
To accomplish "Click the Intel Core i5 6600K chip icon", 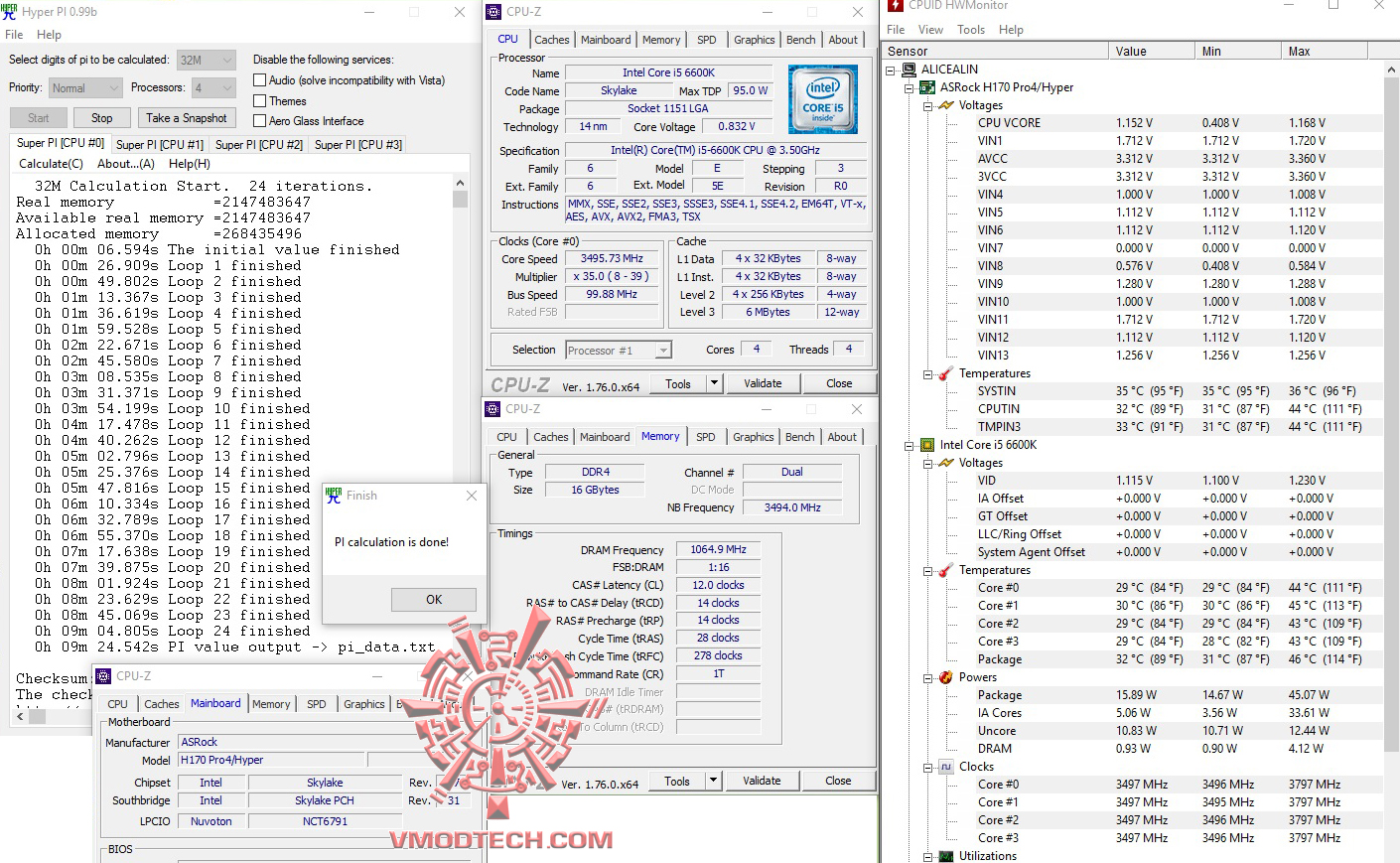I will point(927,445).
